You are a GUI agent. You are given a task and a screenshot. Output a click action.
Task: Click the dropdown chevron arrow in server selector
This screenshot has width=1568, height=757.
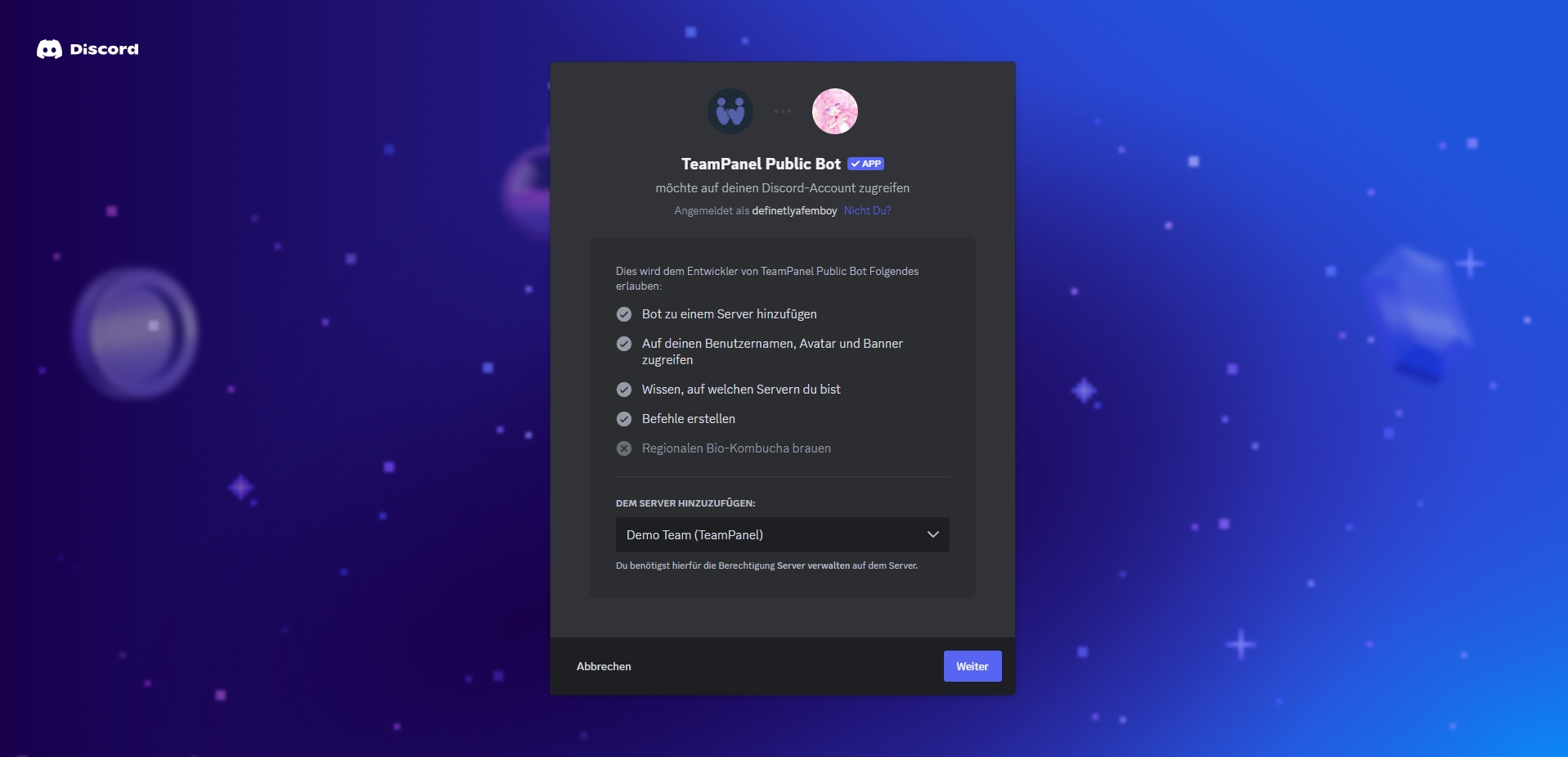(x=932, y=534)
